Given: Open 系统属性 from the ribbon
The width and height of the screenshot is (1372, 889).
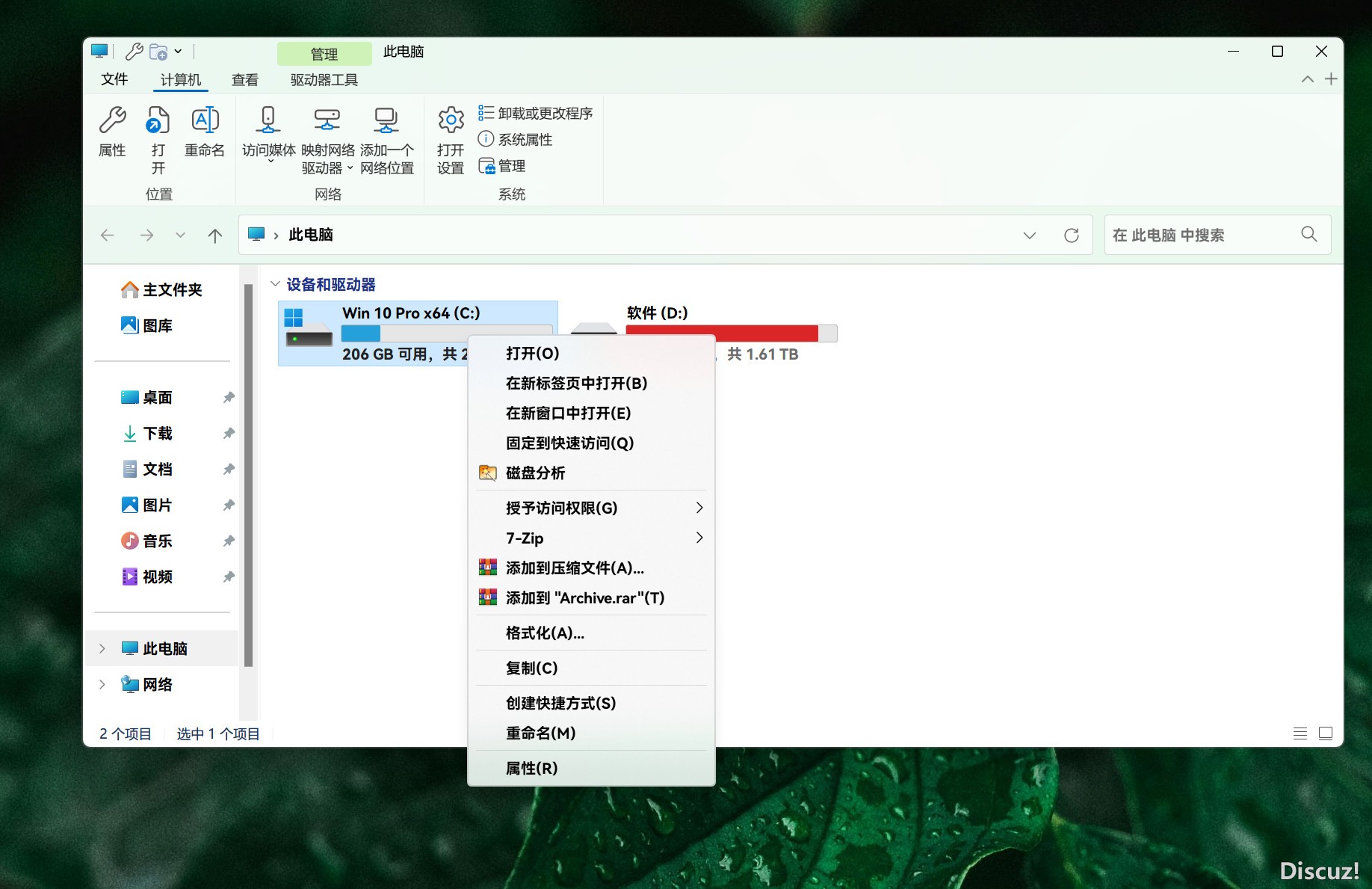Looking at the screenshot, I should tap(515, 139).
